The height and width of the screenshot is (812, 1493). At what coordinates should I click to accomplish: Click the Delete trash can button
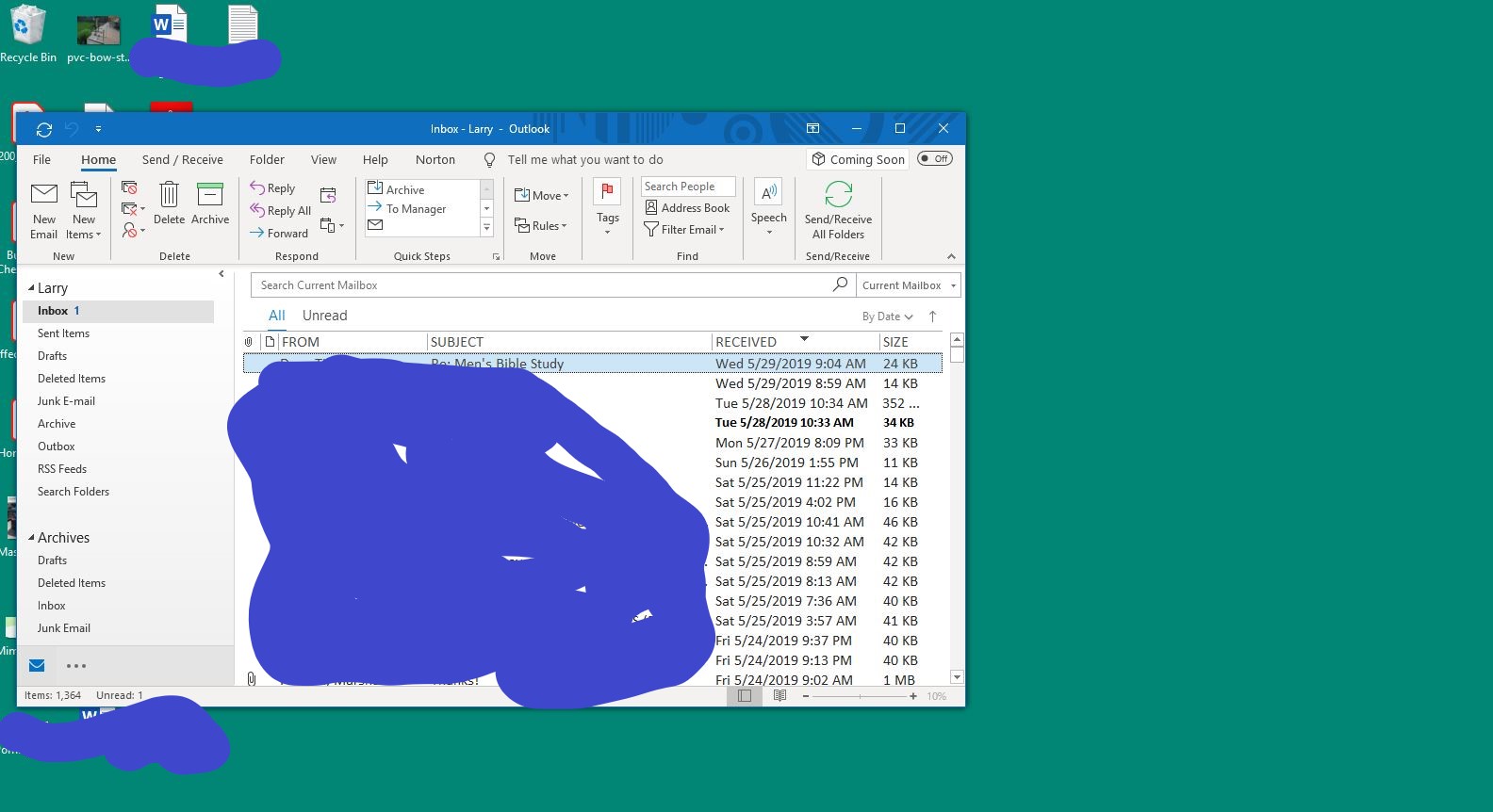pyautogui.click(x=169, y=204)
